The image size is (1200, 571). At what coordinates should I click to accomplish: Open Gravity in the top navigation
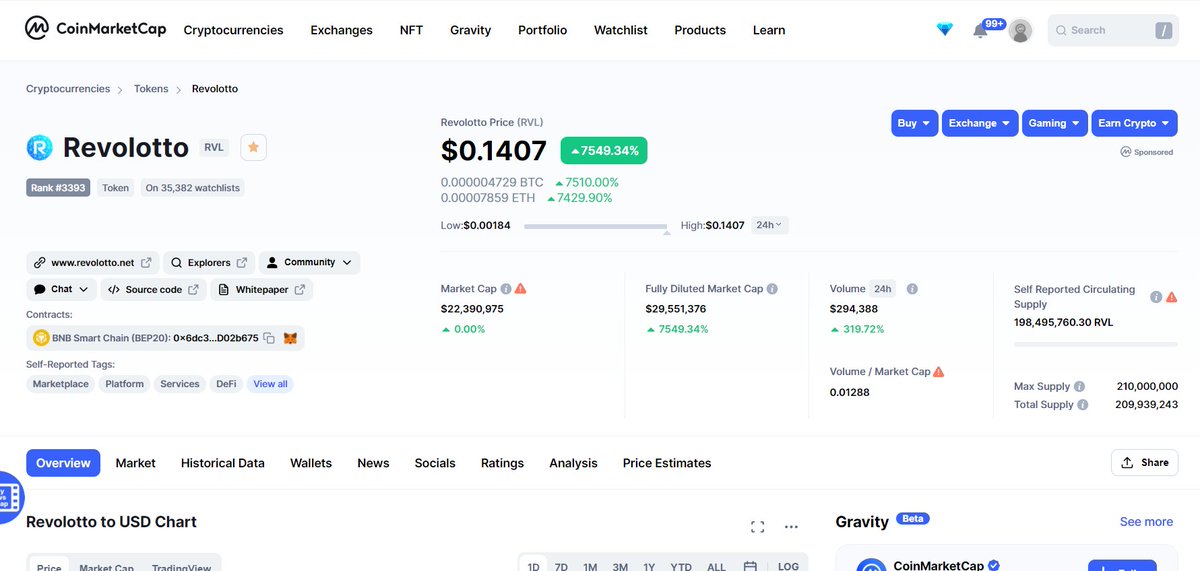coord(470,30)
